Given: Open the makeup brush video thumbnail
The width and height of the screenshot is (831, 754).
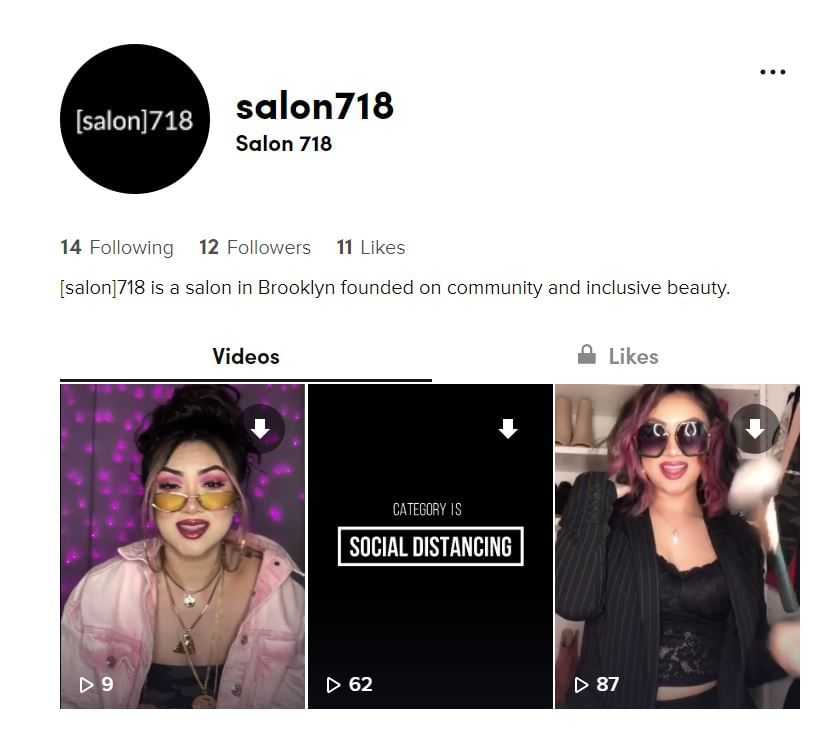Looking at the screenshot, I should click(677, 546).
